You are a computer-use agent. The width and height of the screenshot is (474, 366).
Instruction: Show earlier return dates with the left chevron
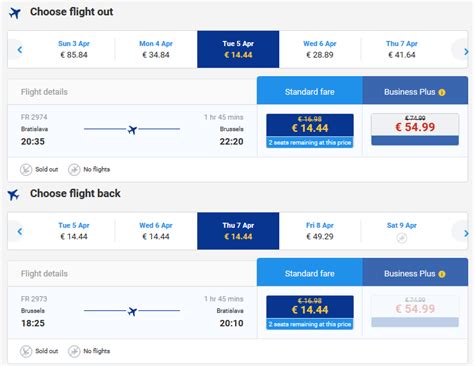20,231
